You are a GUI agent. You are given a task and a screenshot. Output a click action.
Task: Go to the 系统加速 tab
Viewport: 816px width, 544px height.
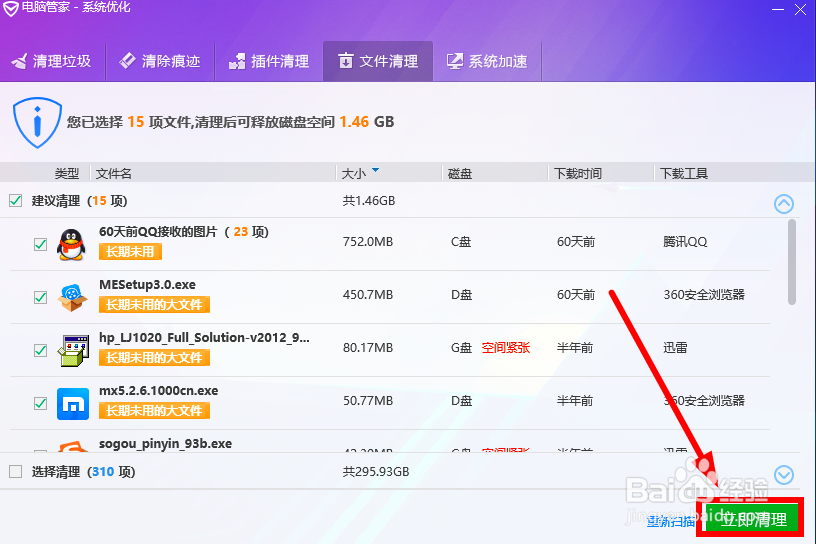pos(487,61)
